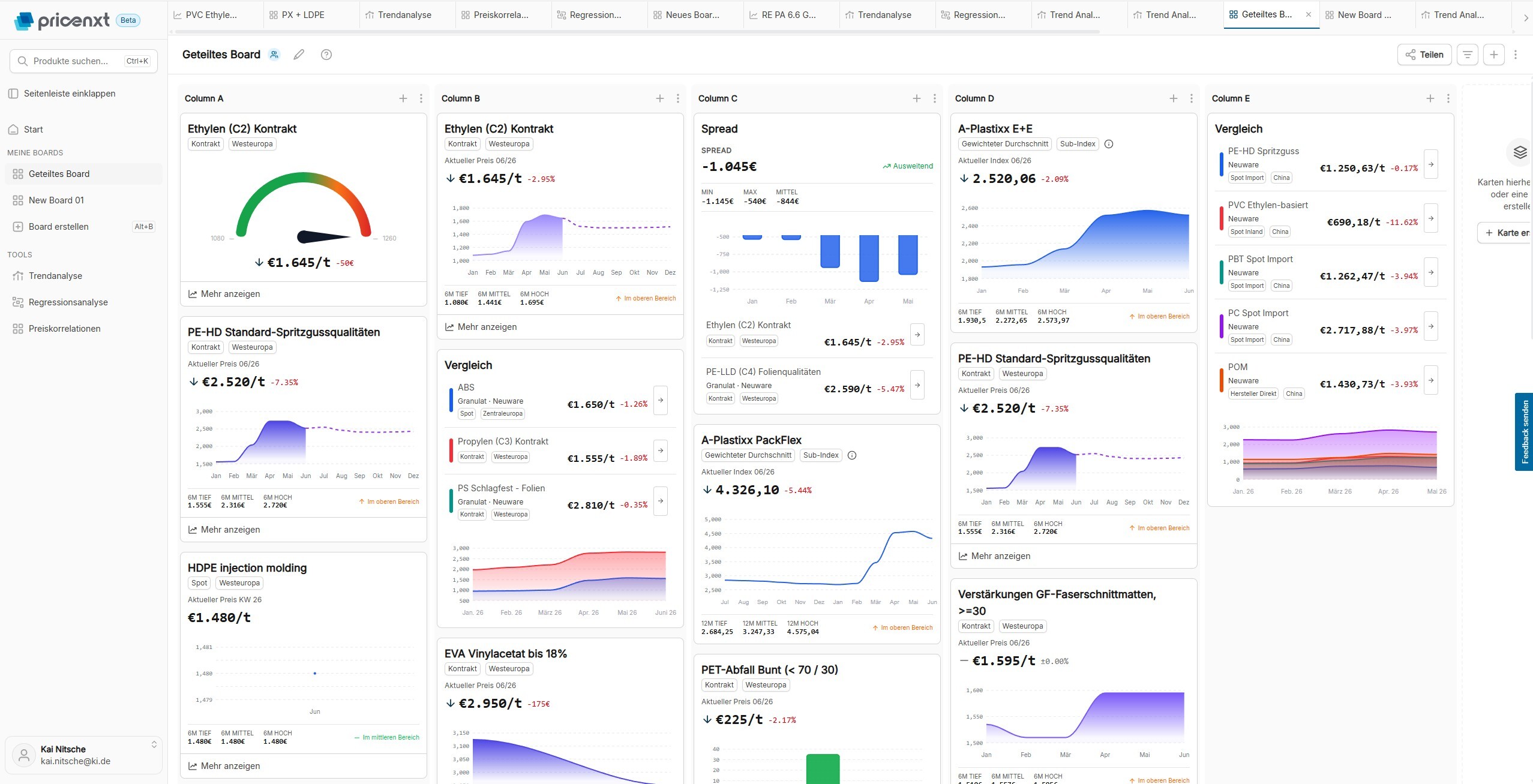Expand the Kai Nitsche account menu
This screenshot has height=784, width=1533.
(x=83, y=755)
